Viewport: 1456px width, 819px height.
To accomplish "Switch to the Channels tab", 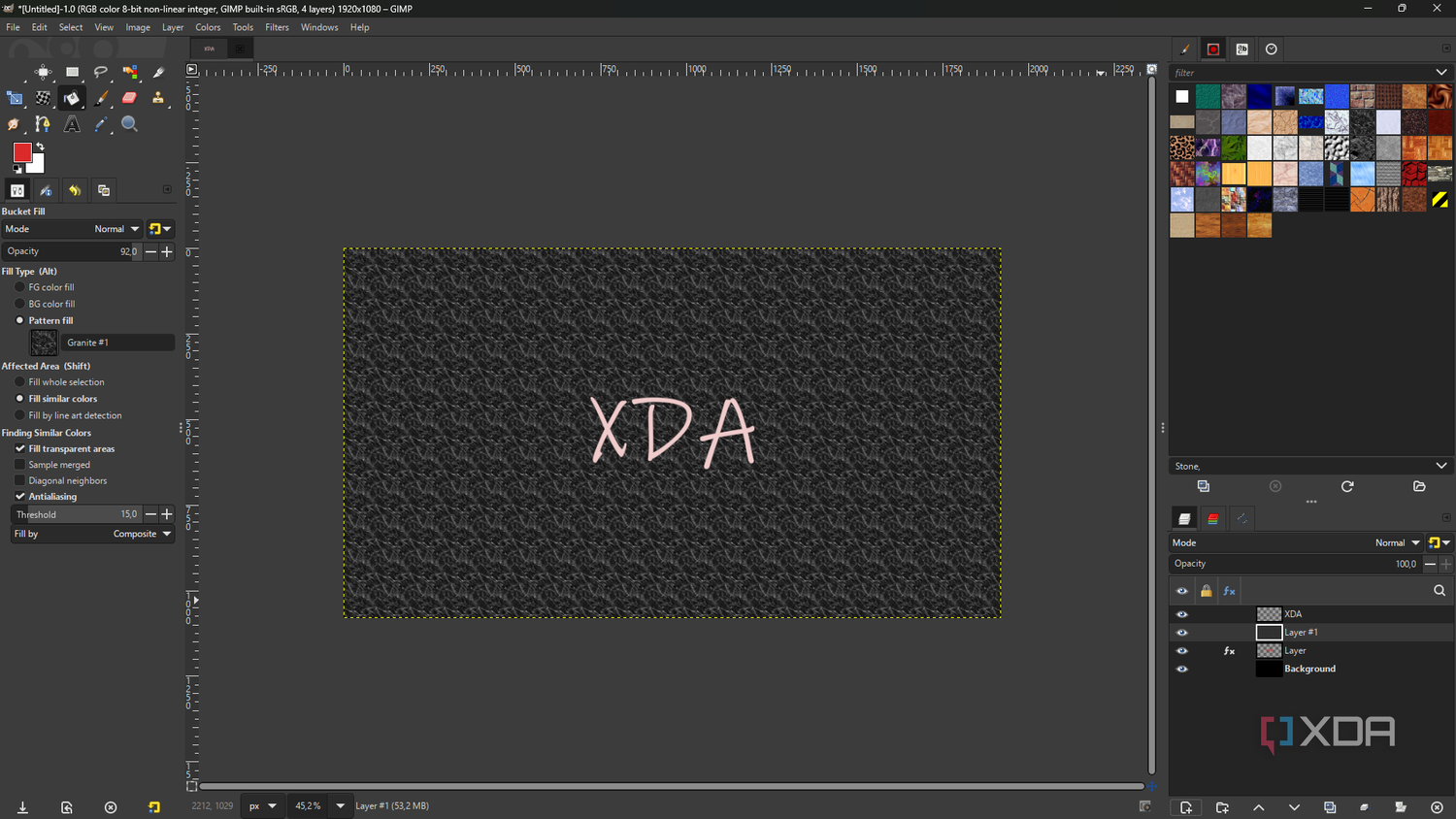I will 1213,519.
